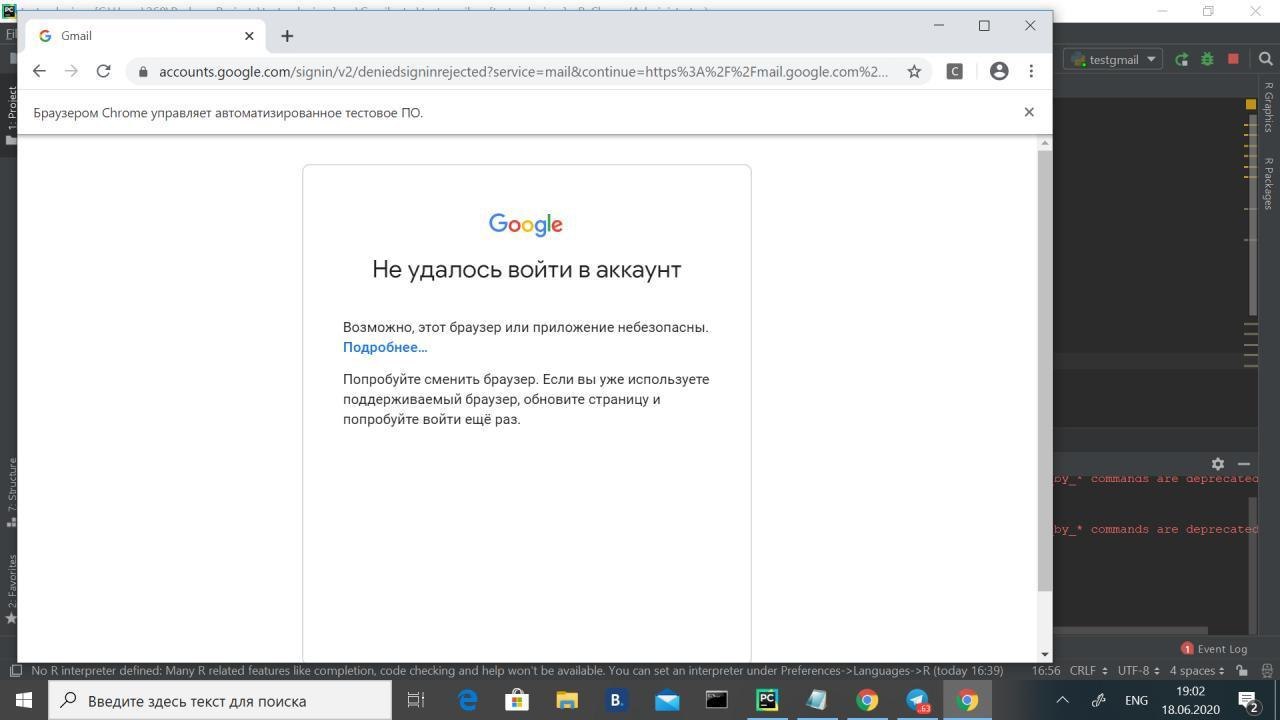Click the CRLF line separator selector
The height and width of the screenshot is (720, 1280).
(x=1086, y=671)
